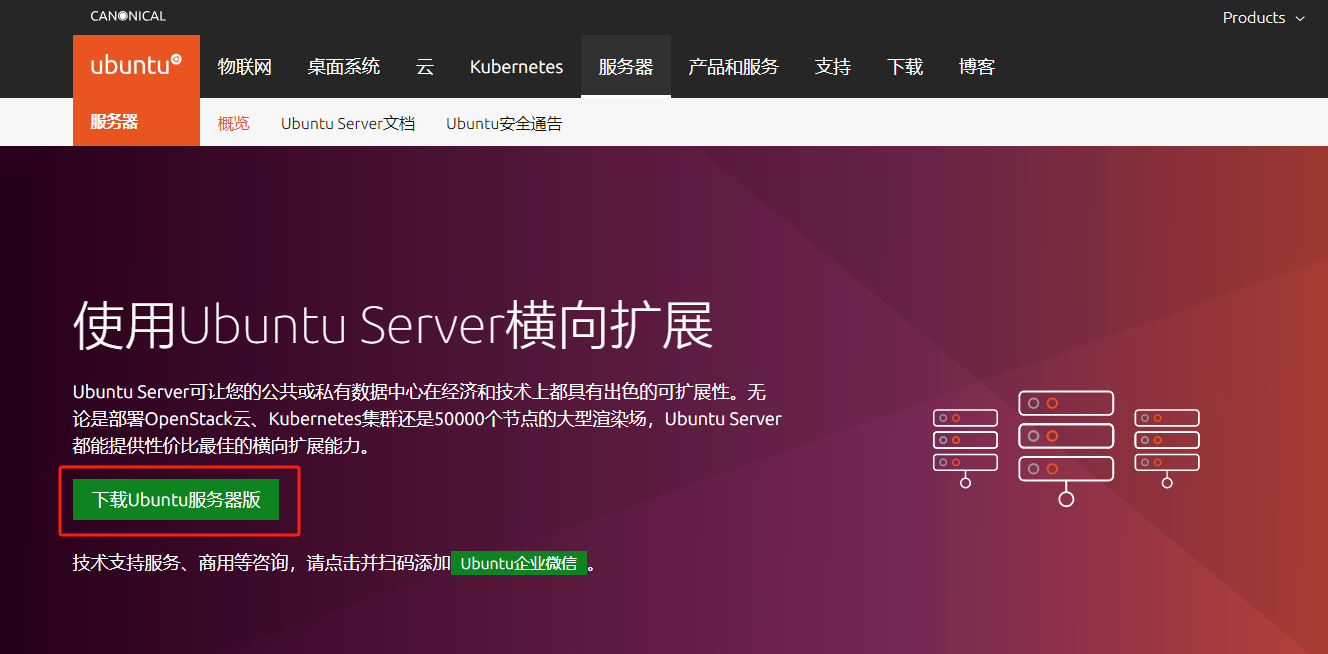Screen dimensions: 1328x654
Task: Click the orange Ubuntu logo
Action: pyautogui.click(x=136, y=66)
